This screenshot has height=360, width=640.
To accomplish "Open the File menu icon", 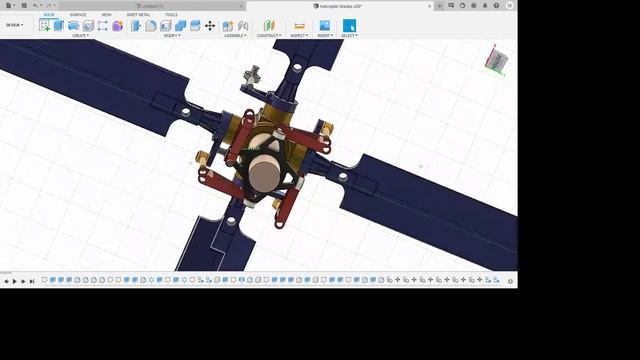I will point(9,6).
